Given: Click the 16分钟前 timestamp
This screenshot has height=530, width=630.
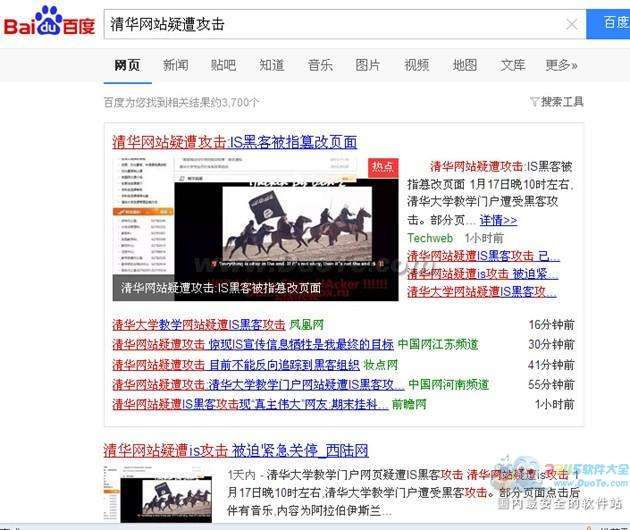Looking at the screenshot, I should pyautogui.click(x=551, y=325).
